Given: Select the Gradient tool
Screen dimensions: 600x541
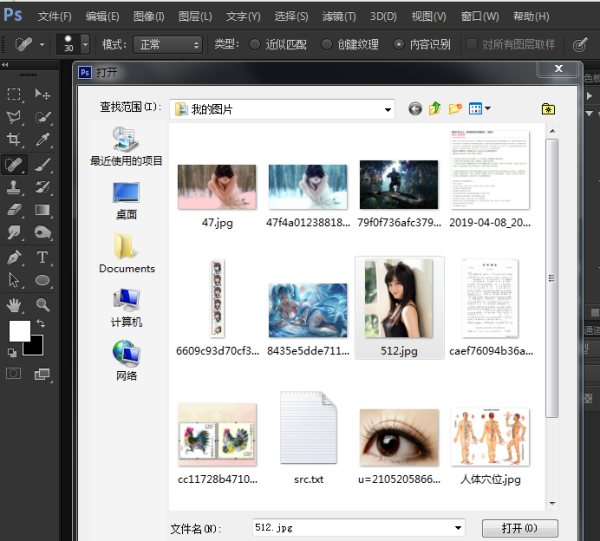Looking at the screenshot, I should click(42, 210).
